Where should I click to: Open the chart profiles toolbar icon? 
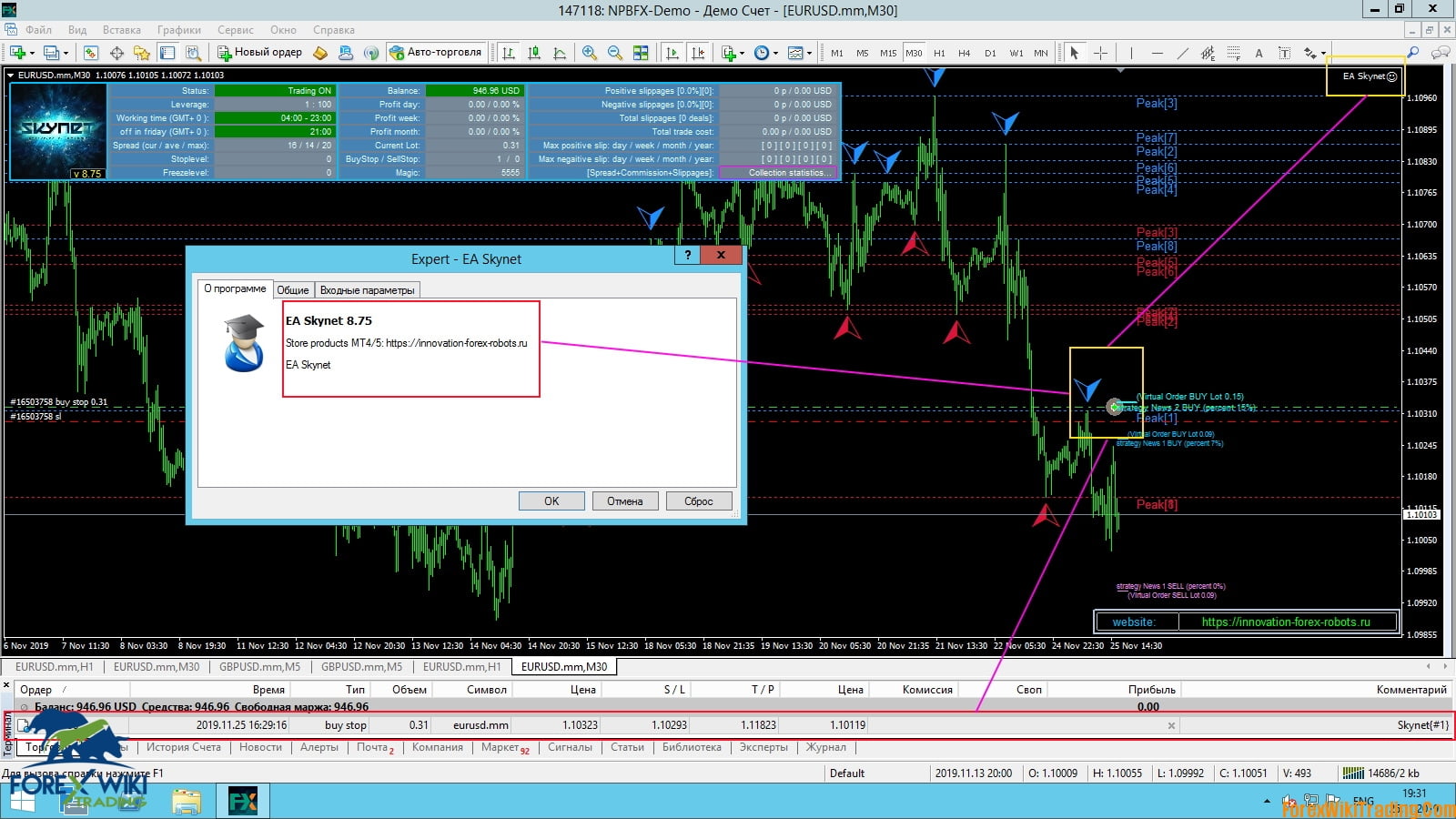[53, 53]
